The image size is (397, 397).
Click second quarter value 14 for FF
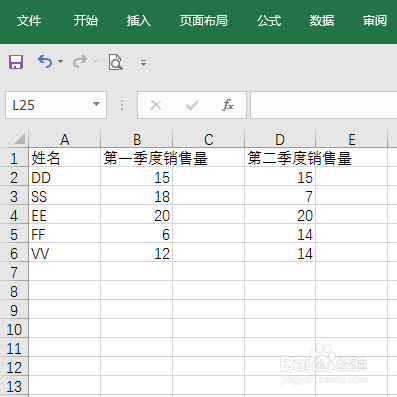(x=280, y=234)
